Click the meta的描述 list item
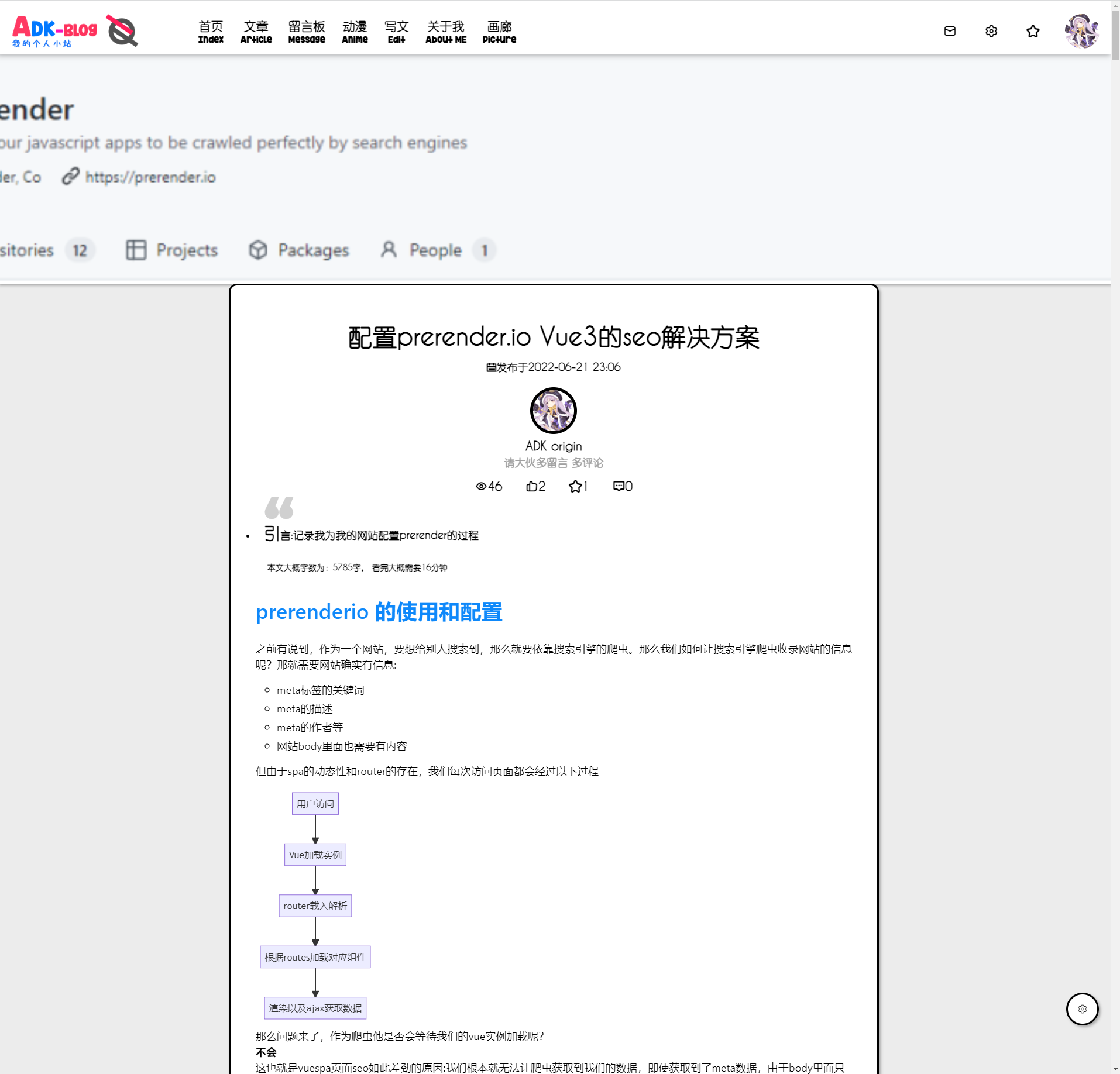Viewport: 1120px width, 1074px height. (x=304, y=709)
